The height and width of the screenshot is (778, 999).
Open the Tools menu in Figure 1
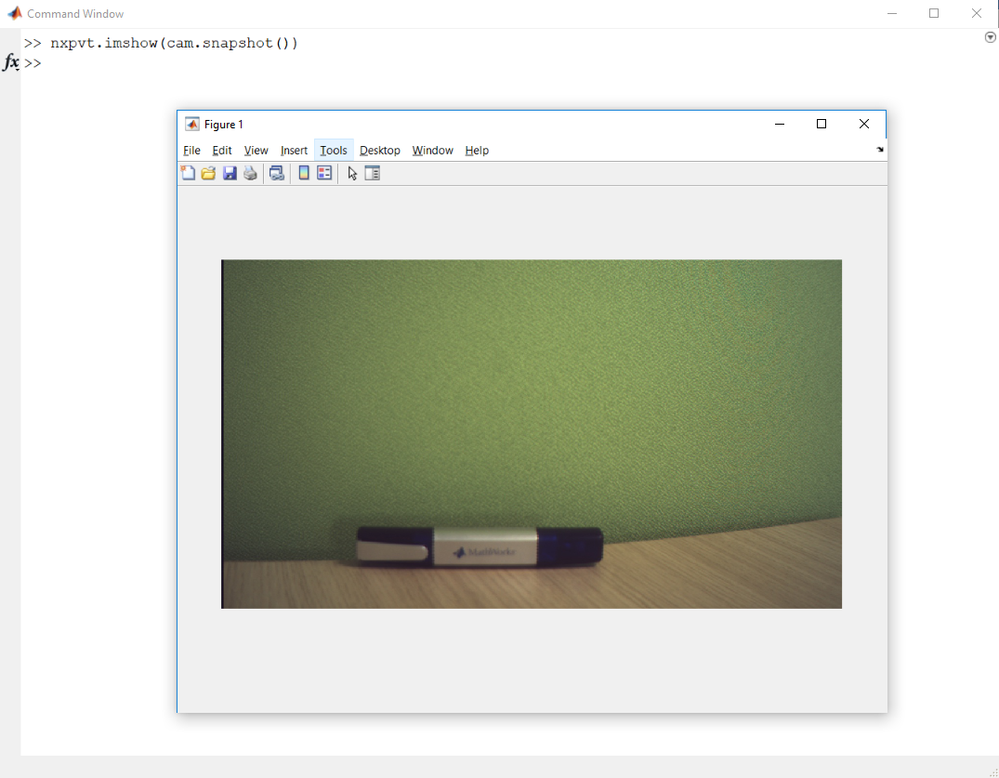pos(333,150)
